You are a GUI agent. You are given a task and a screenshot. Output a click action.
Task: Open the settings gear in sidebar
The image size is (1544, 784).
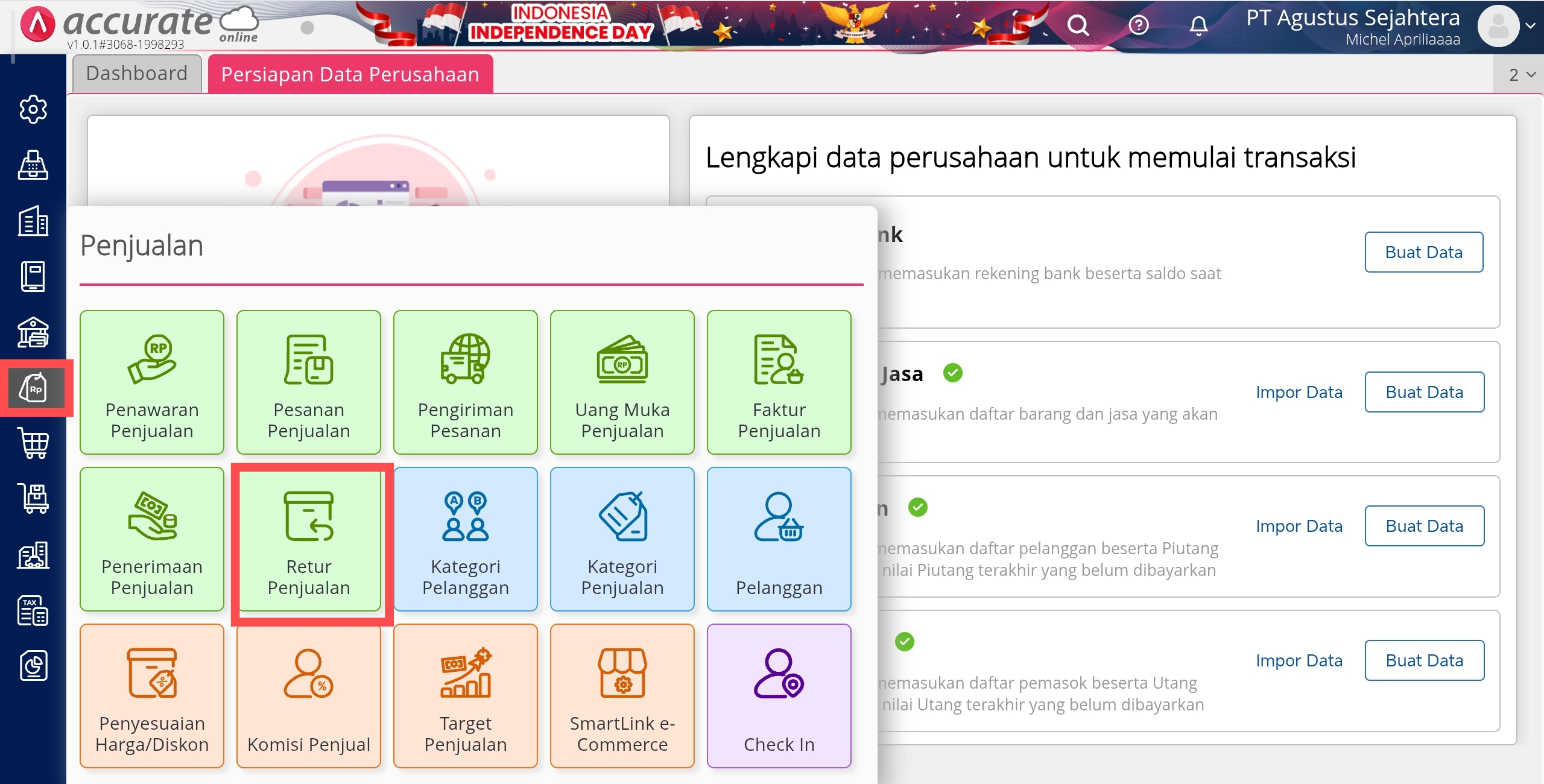coord(33,109)
